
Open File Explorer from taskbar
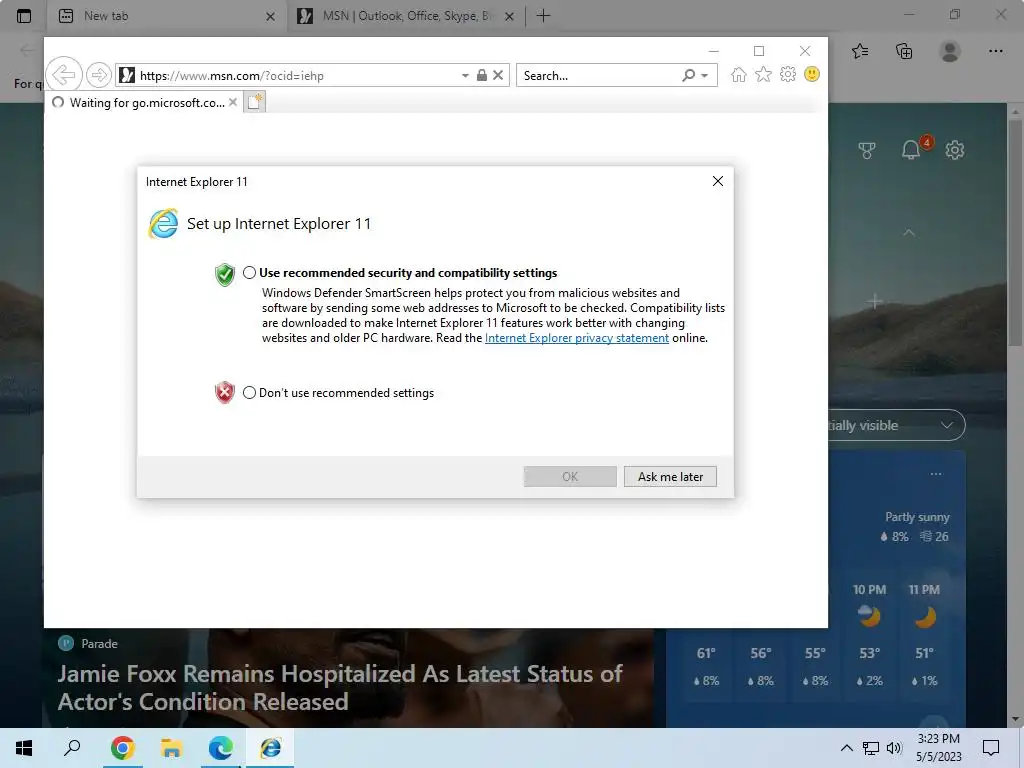point(171,748)
